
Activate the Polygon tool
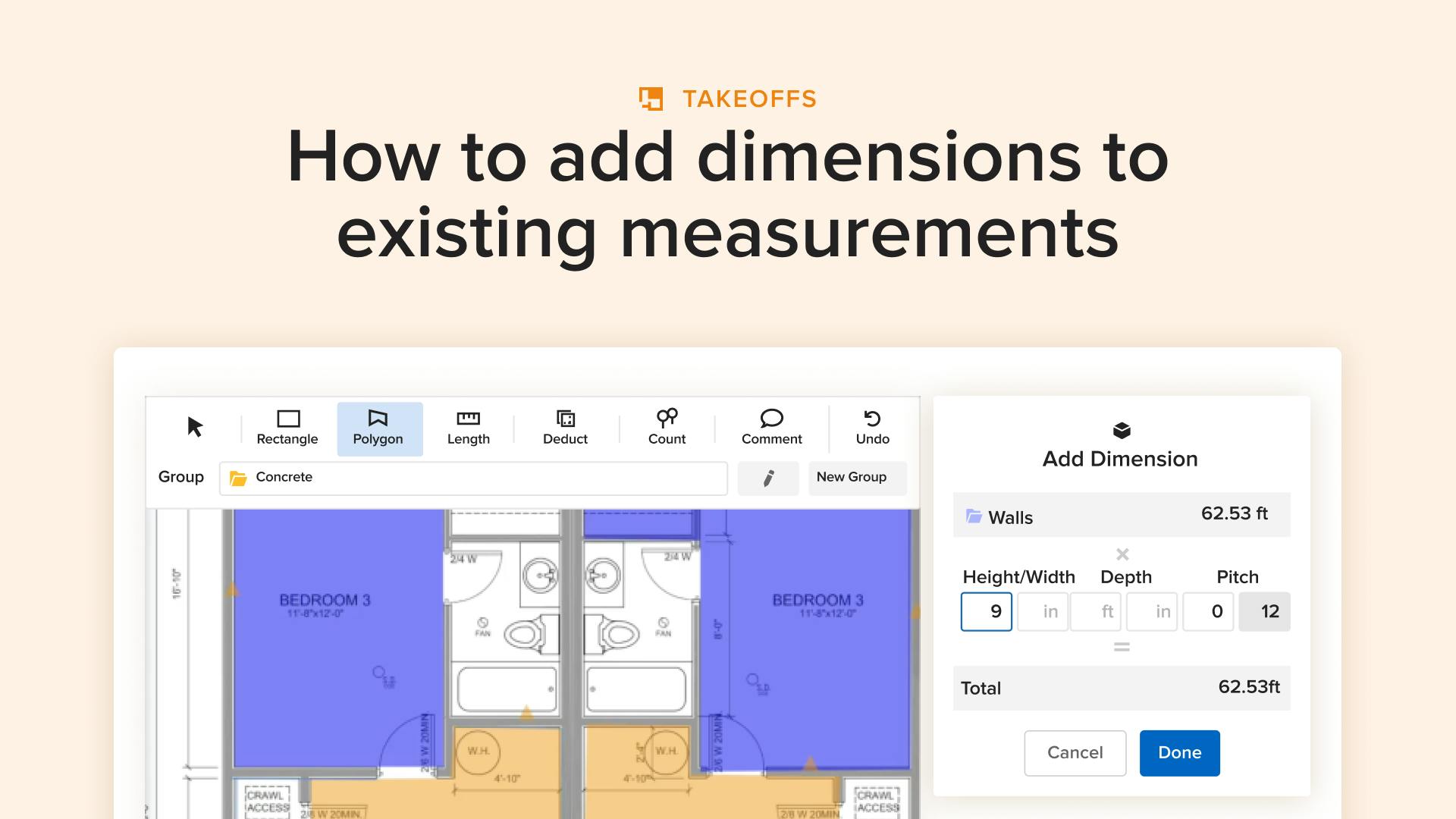[x=378, y=428]
